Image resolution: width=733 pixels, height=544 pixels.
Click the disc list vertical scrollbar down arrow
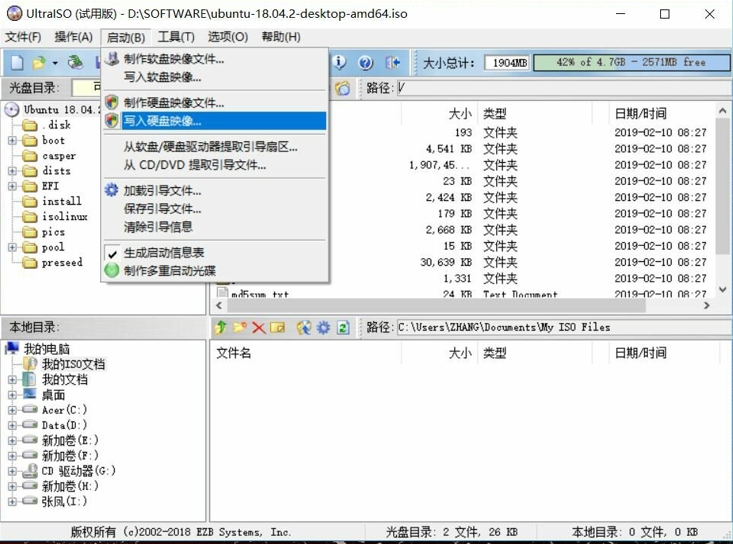[x=723, y=289]
